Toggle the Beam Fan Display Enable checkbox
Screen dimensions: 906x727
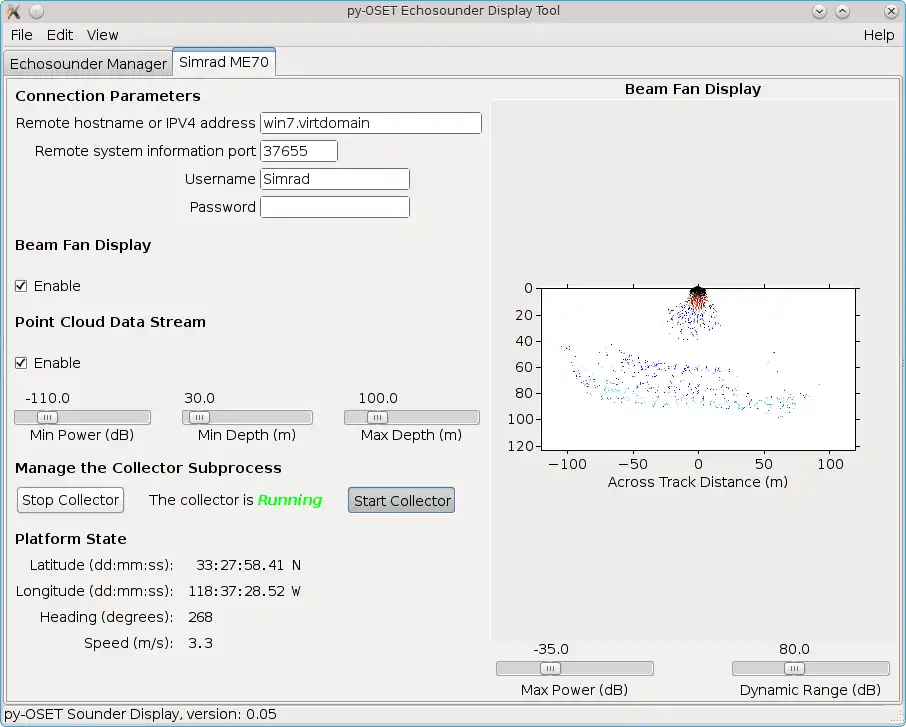coord(21,286)
